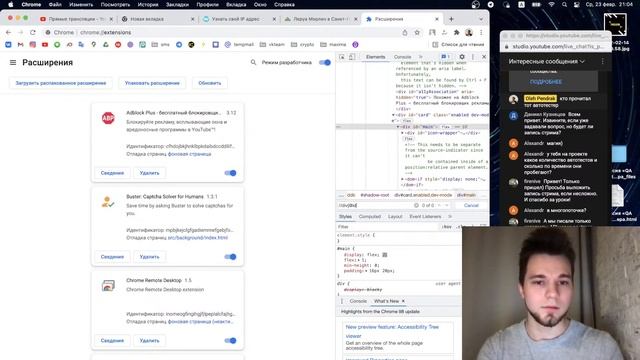
Task: Open the extensions hamburger menu
Action: (13, 62)
